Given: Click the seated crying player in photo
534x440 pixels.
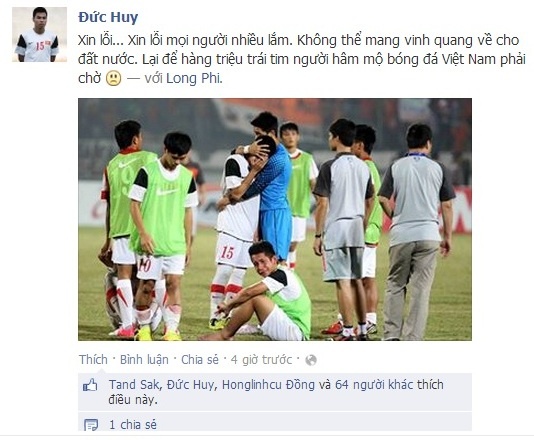Looking at the screenshot, I should (264, 293).
